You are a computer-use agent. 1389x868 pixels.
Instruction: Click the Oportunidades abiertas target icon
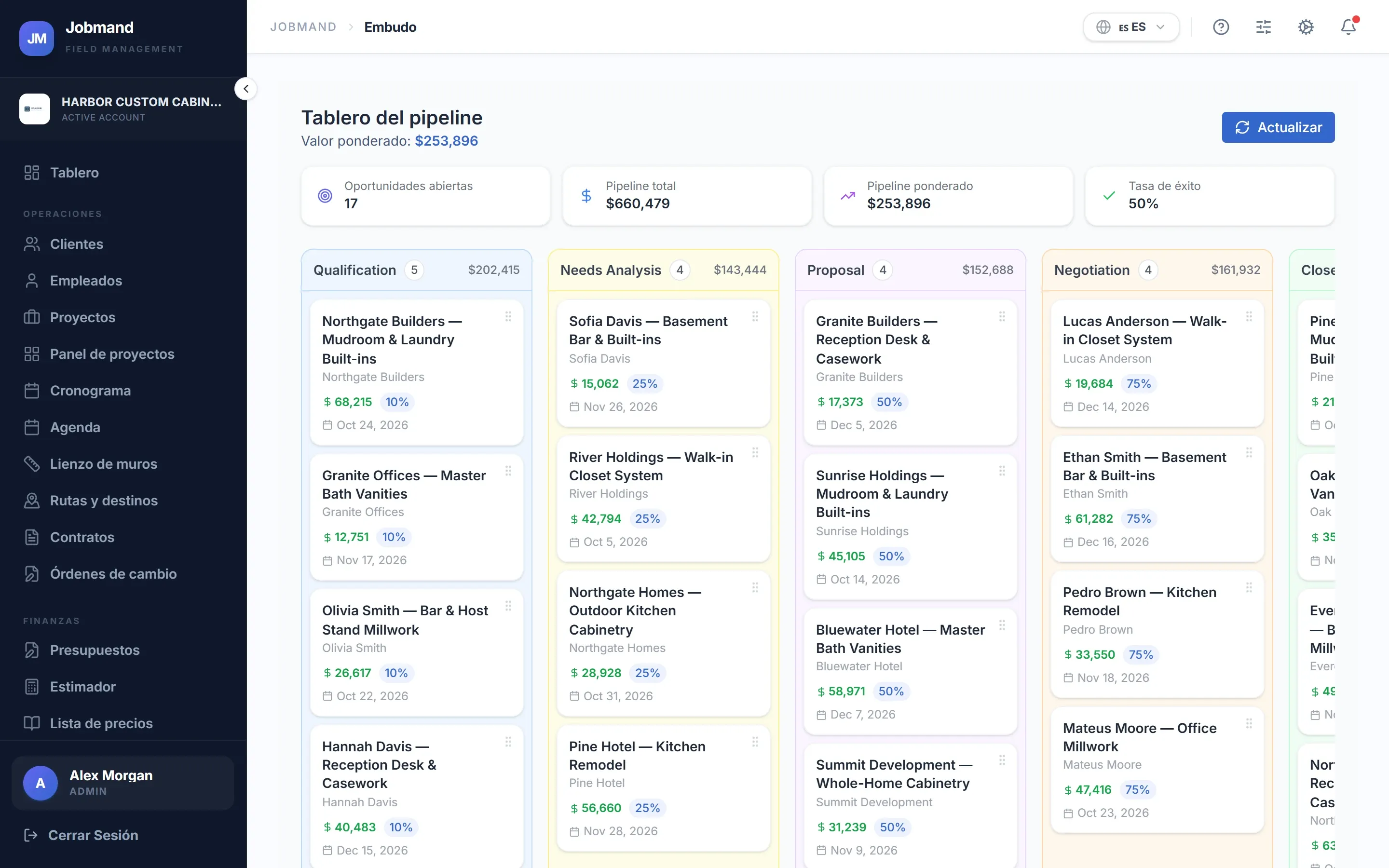pyautogui.click(x=325, y=196)
